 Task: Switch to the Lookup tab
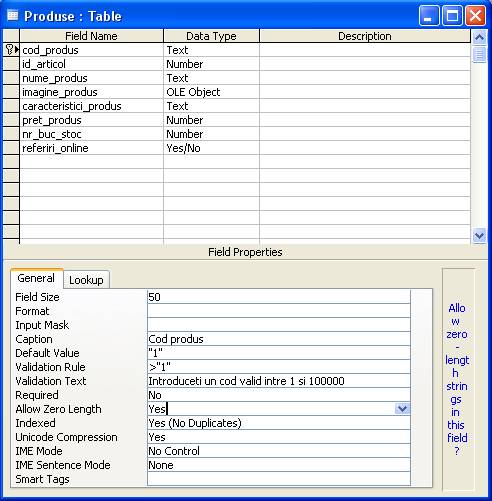(86, 280)
